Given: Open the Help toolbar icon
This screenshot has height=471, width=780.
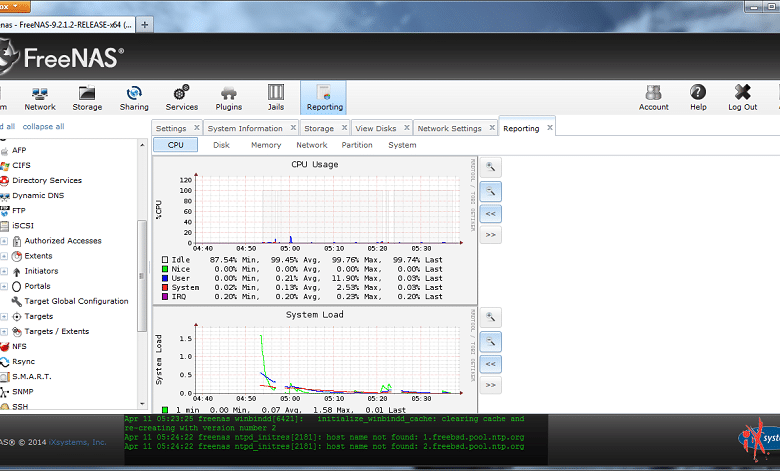Looking at the screenshot, I should (698, 97).
